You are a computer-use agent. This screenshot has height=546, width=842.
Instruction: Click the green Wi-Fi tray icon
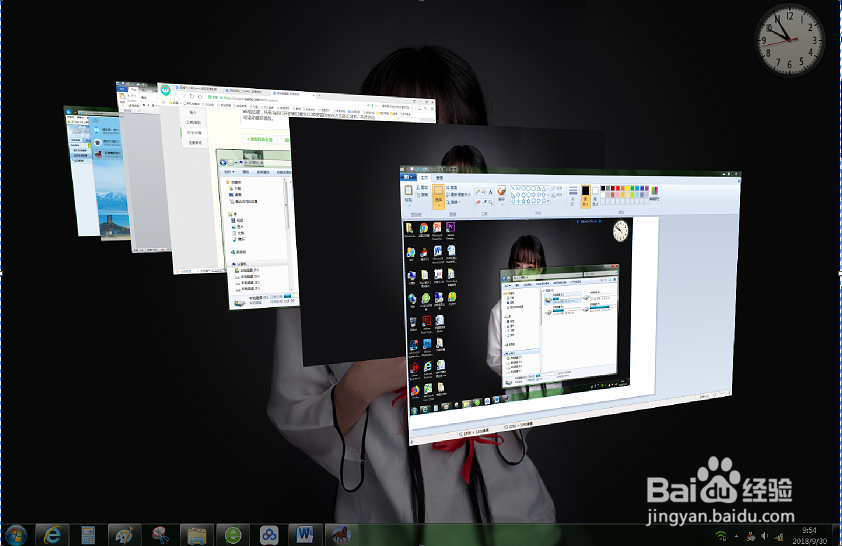click(x=721, y=536)
